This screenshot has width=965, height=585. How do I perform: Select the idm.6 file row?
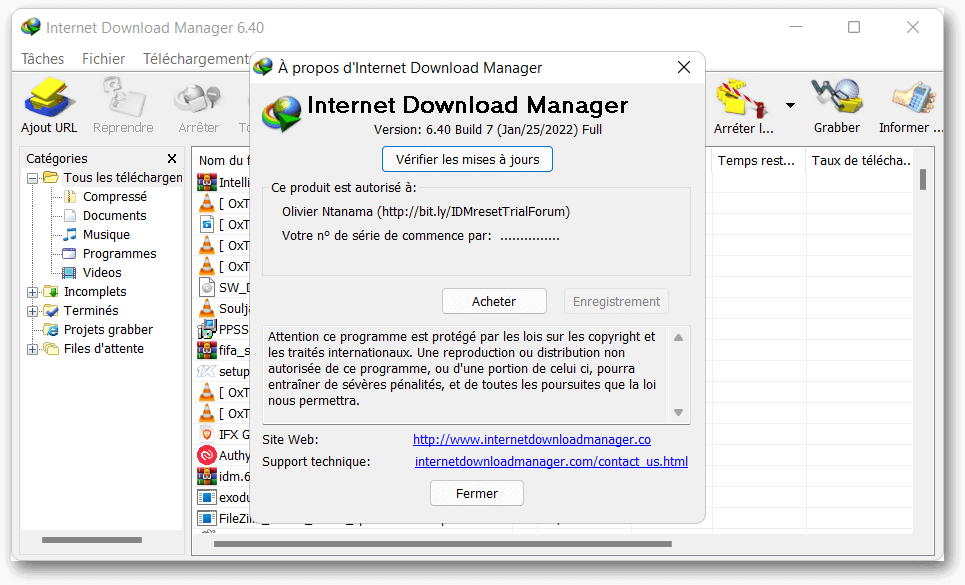pos(224,476)
